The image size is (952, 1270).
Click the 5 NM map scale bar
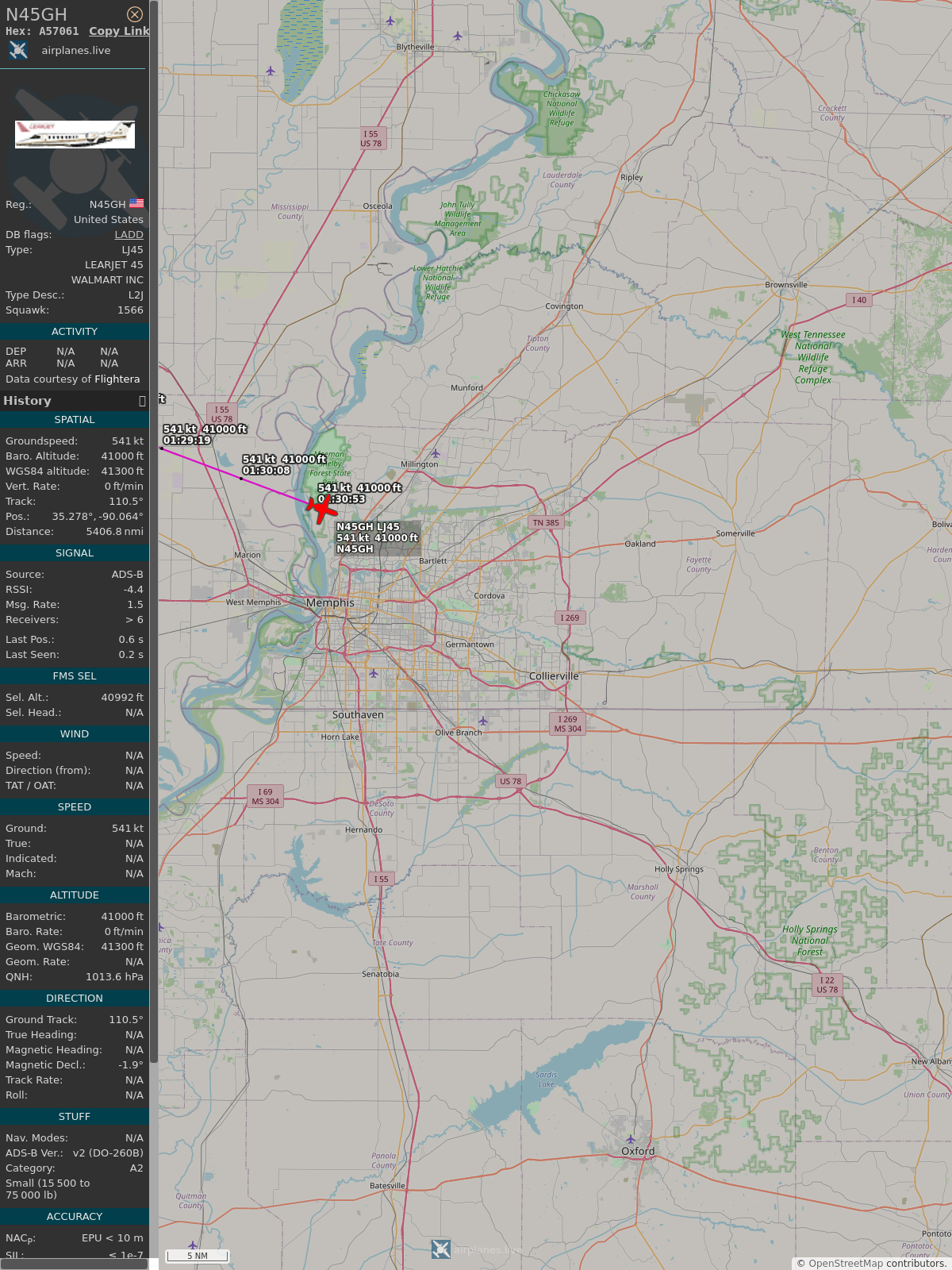pyautogui.click(x=198, y=1255)
